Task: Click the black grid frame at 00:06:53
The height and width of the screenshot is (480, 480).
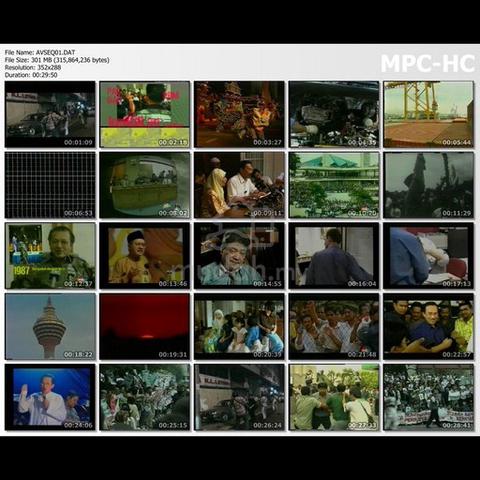Action: [50, 185]
